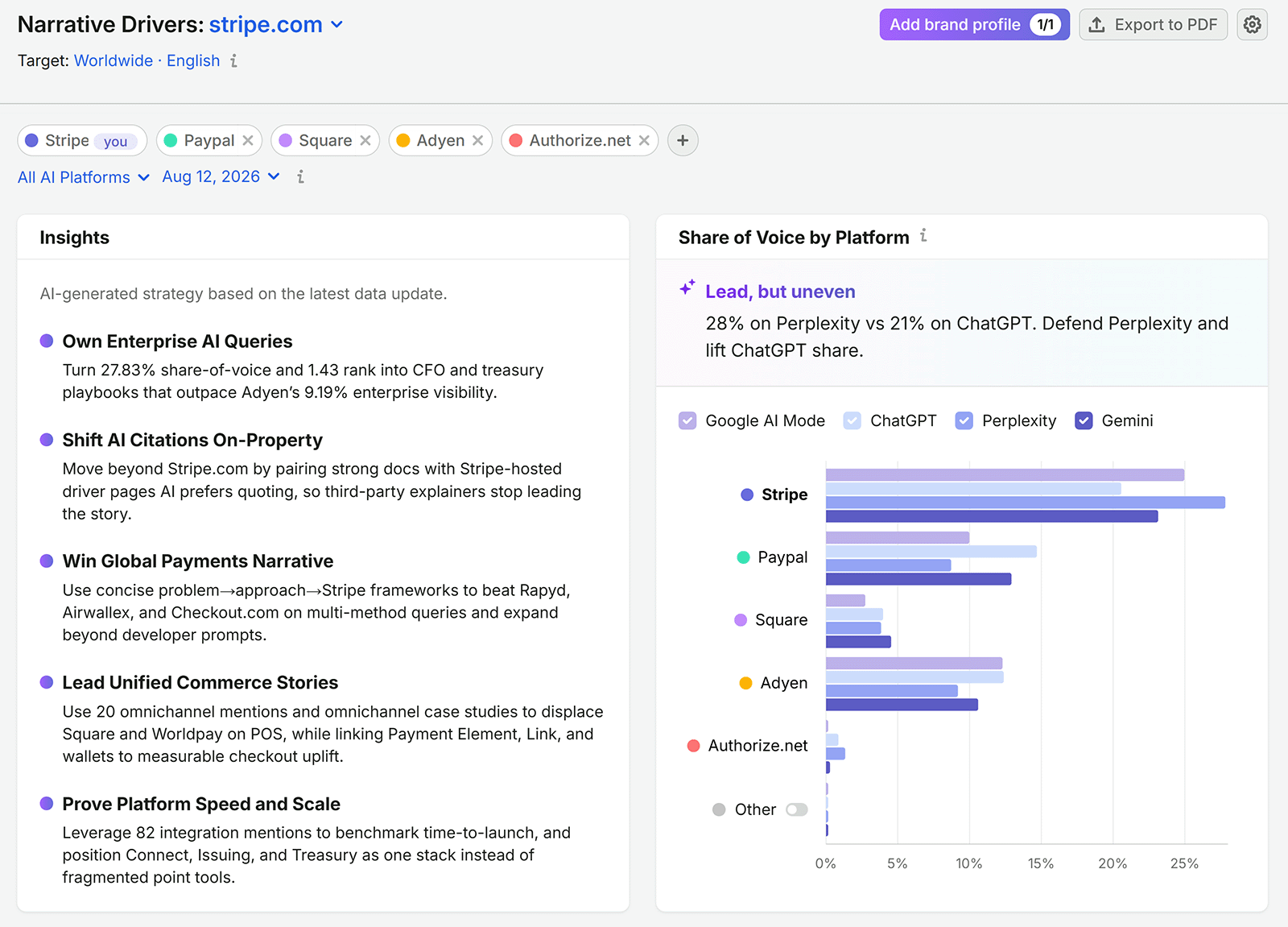Expand the All AI Platforms dropdown

84,177
